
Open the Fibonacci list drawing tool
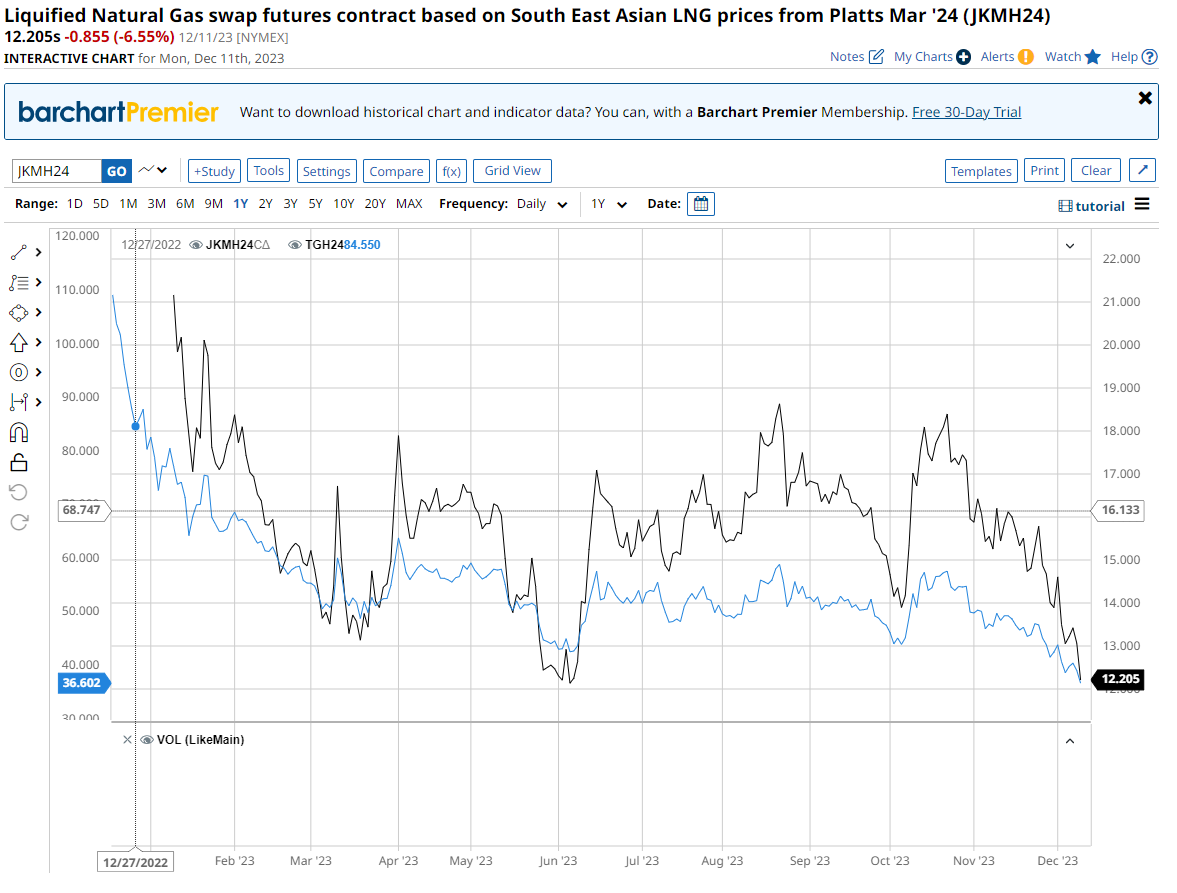click(19, 283)
